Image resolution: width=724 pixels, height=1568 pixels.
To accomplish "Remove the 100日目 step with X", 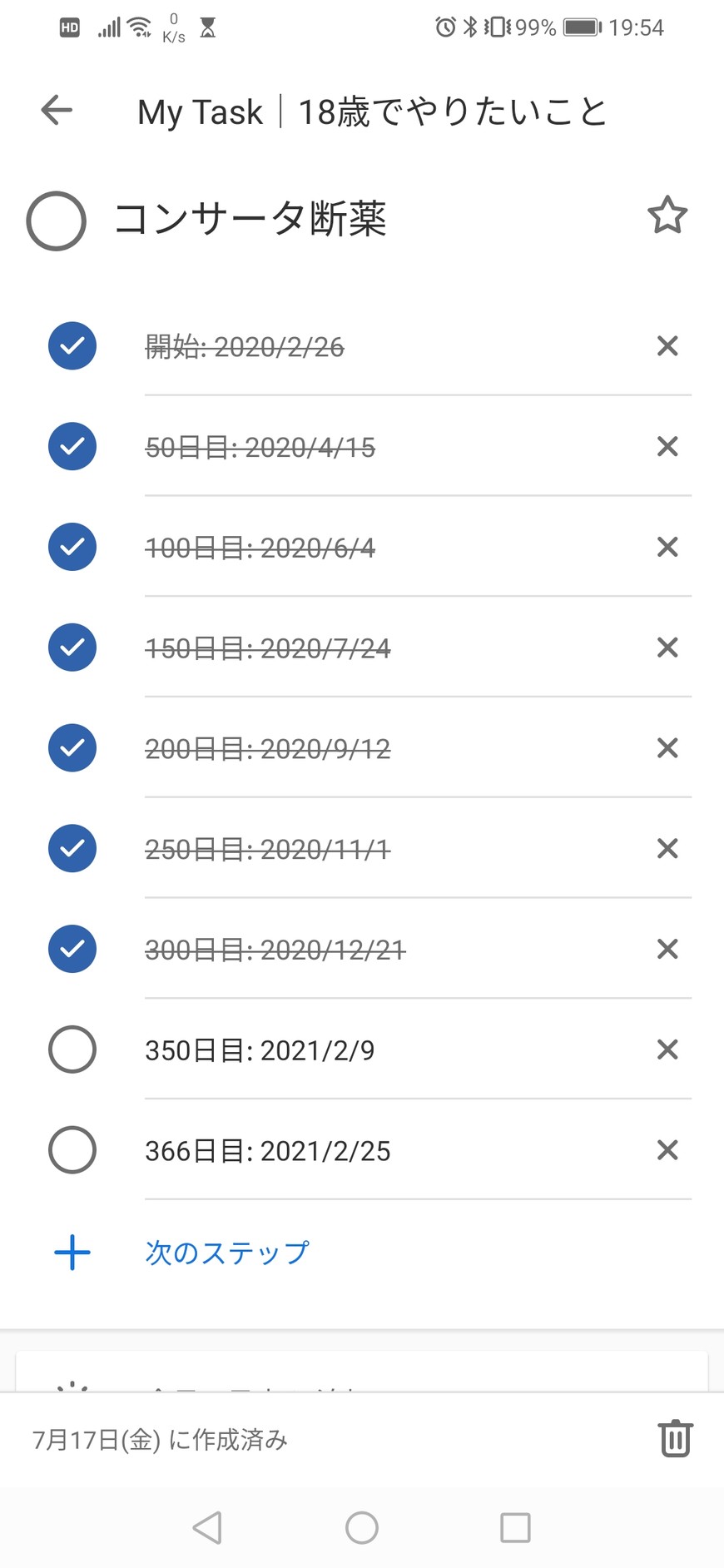I will click(667, 547).
